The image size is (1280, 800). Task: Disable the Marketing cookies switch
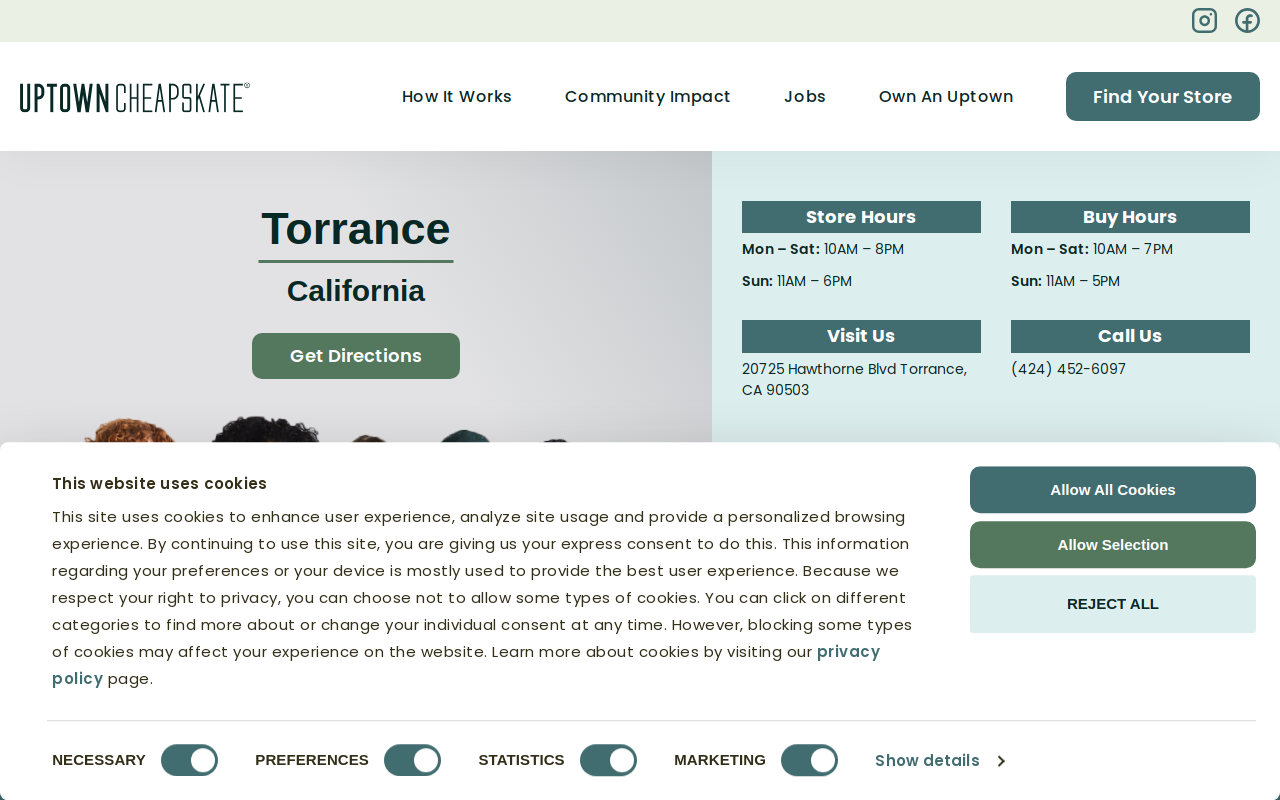(809, 760)
